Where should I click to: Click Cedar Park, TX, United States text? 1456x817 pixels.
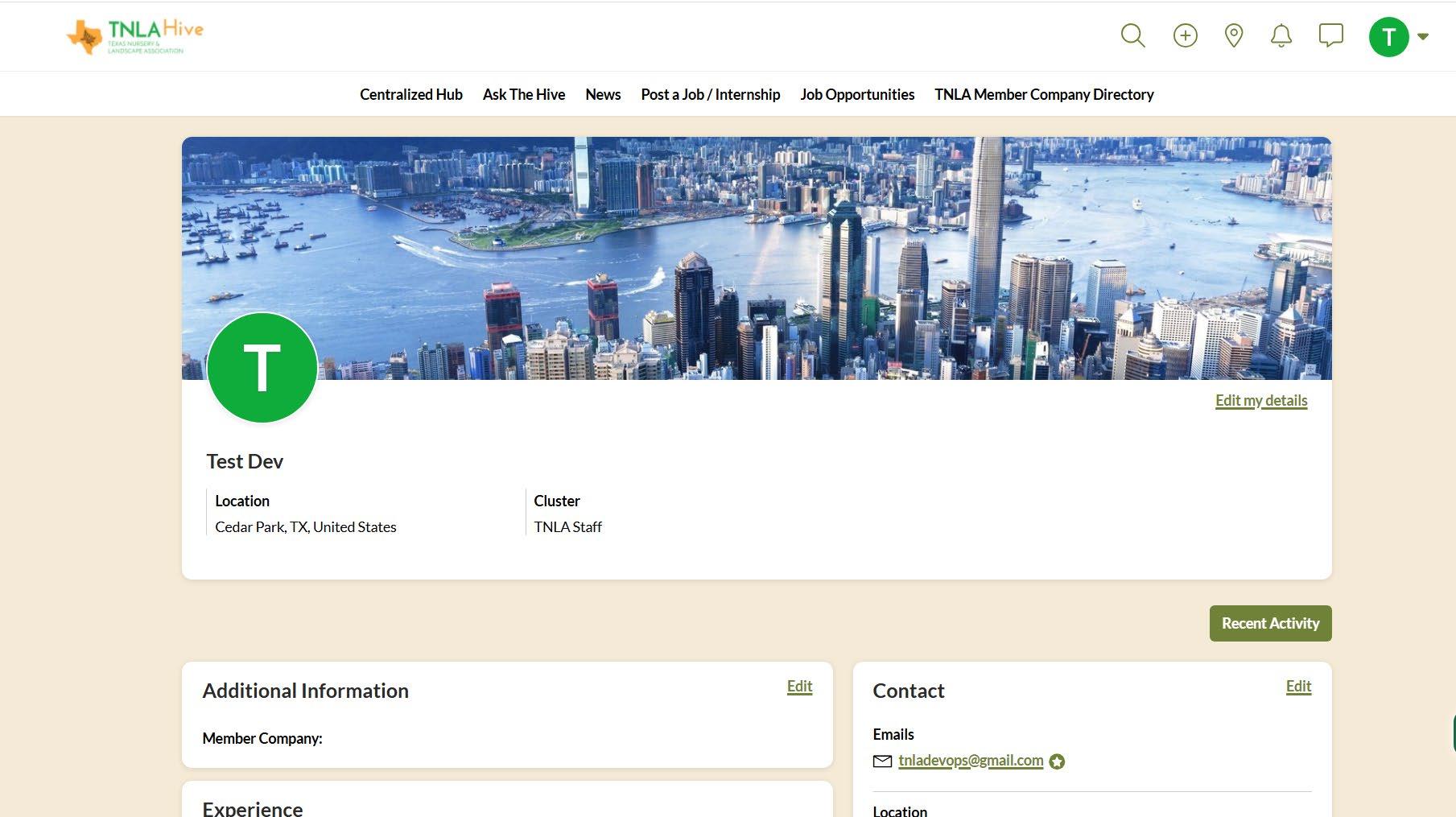pos(306,526)
